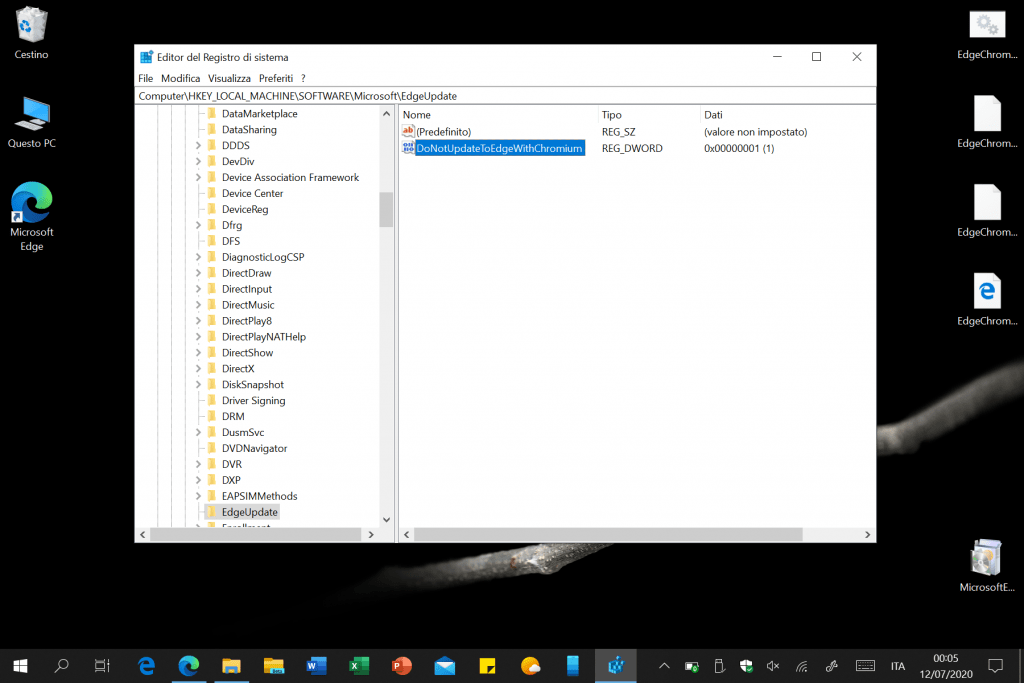The height and width of the screenshot is (683, 1024).
Task: Open the Modifica menu
Action: coord(181,78)
